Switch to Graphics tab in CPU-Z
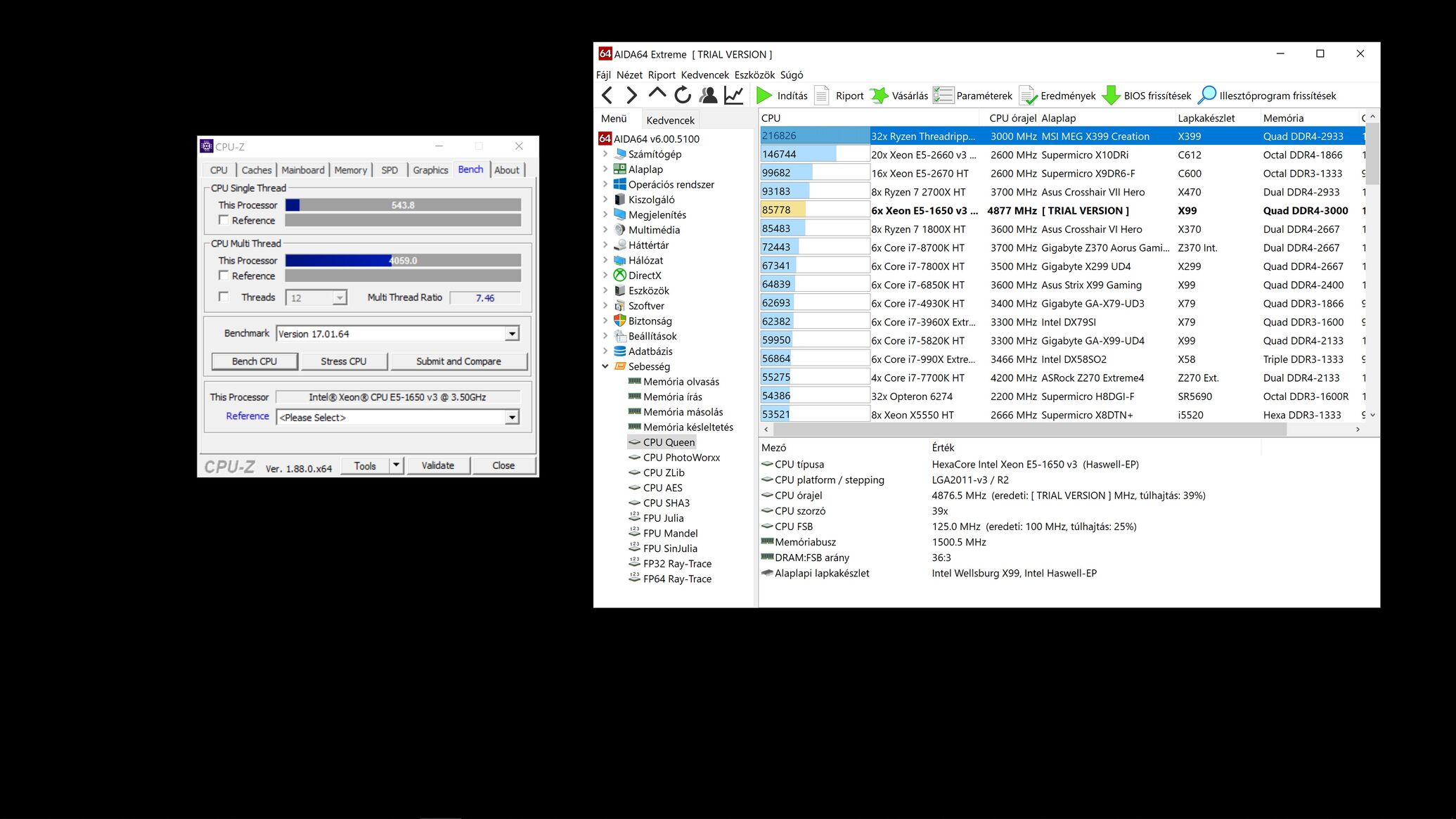The height and width of the screenshot is (819, 1456). (x=430, y=170)
